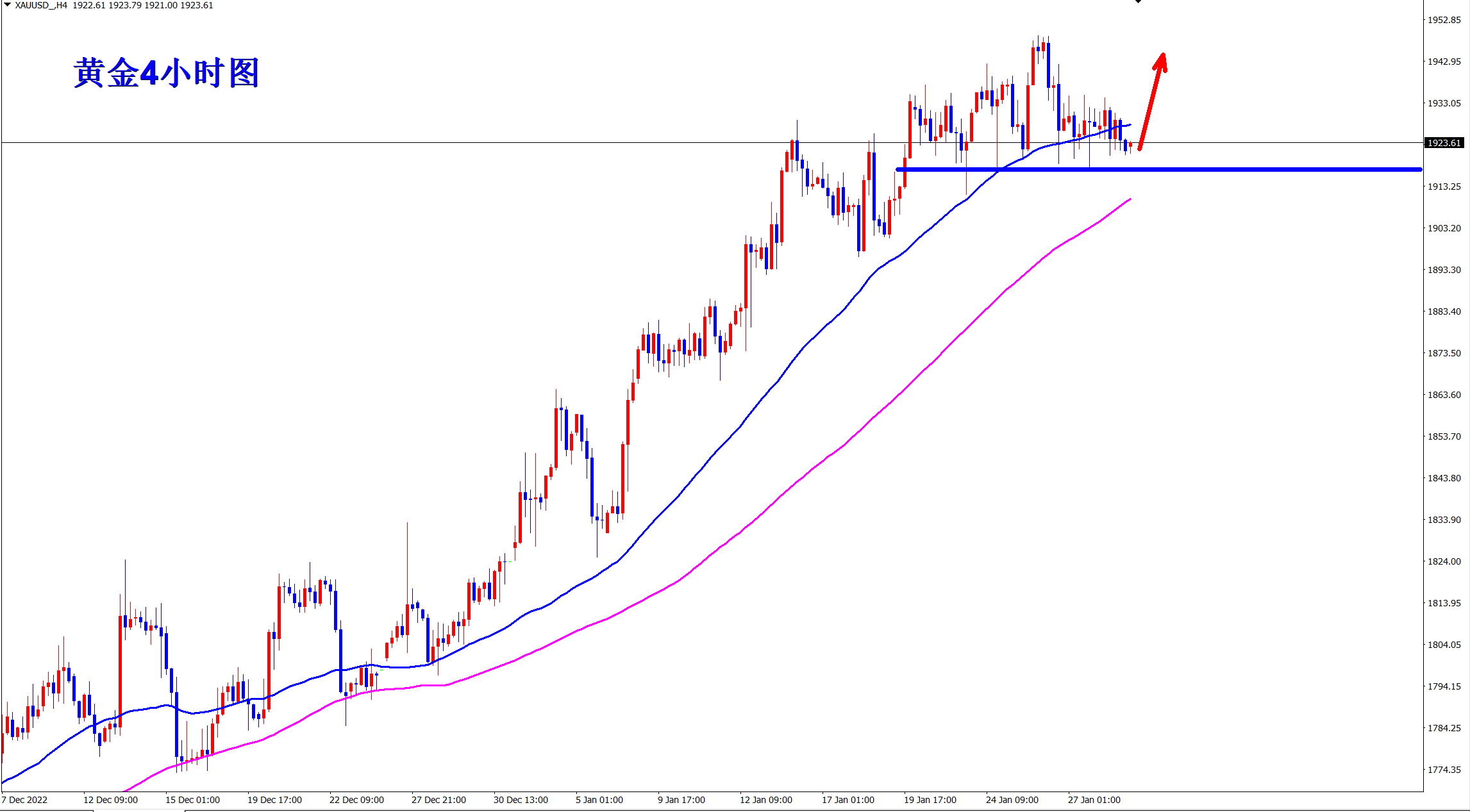Click the current price tag 1923.61
1470x812 pixels.
1444,143
